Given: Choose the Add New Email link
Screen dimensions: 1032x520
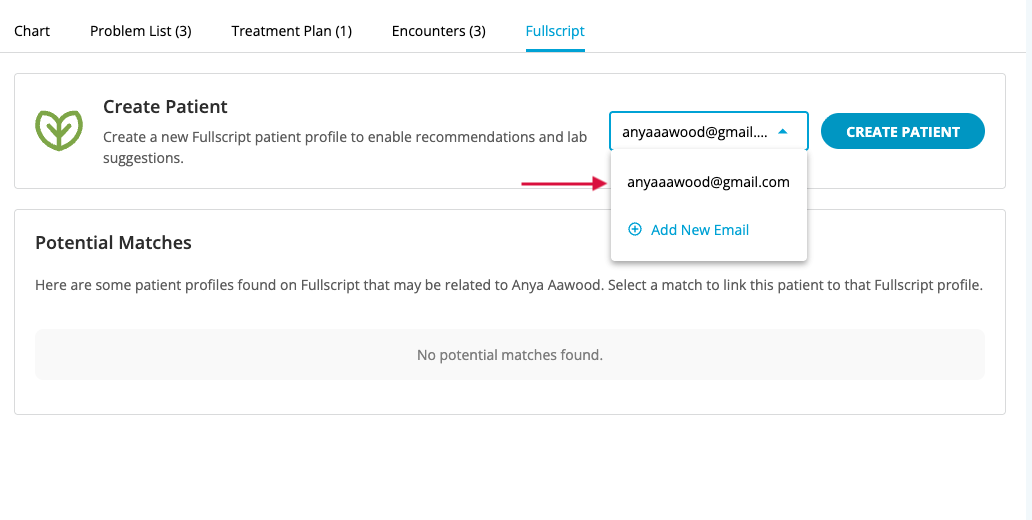Looking at the screenshot, I should point(699,230).
